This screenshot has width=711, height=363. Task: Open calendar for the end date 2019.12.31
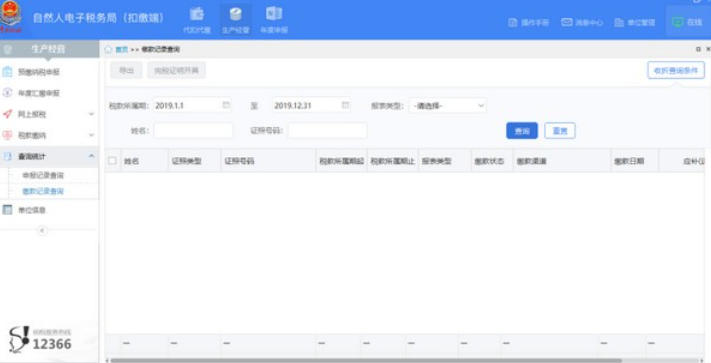point(346,105)
